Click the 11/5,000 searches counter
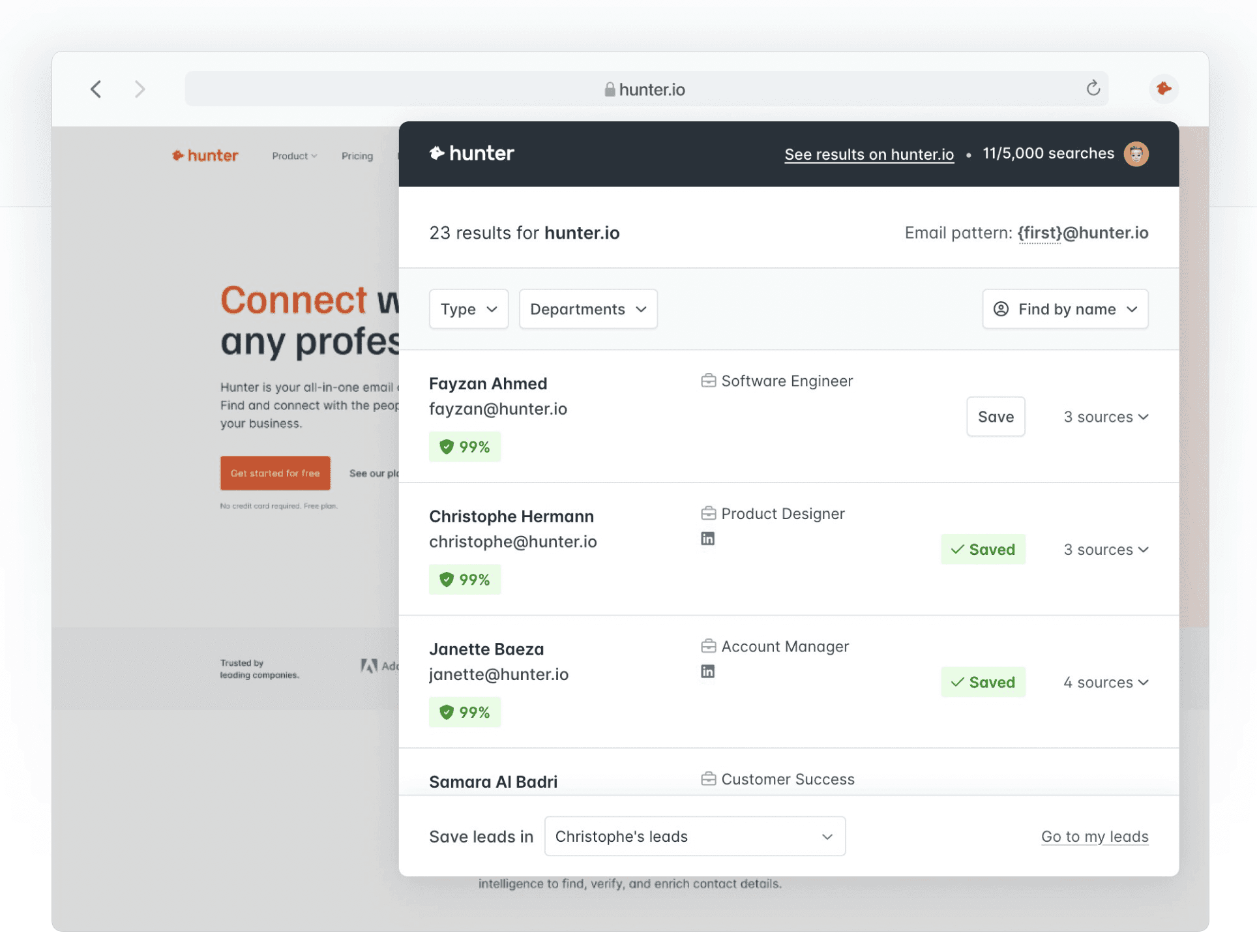This screenshot has height=952, width=1257. point(1048,153)
